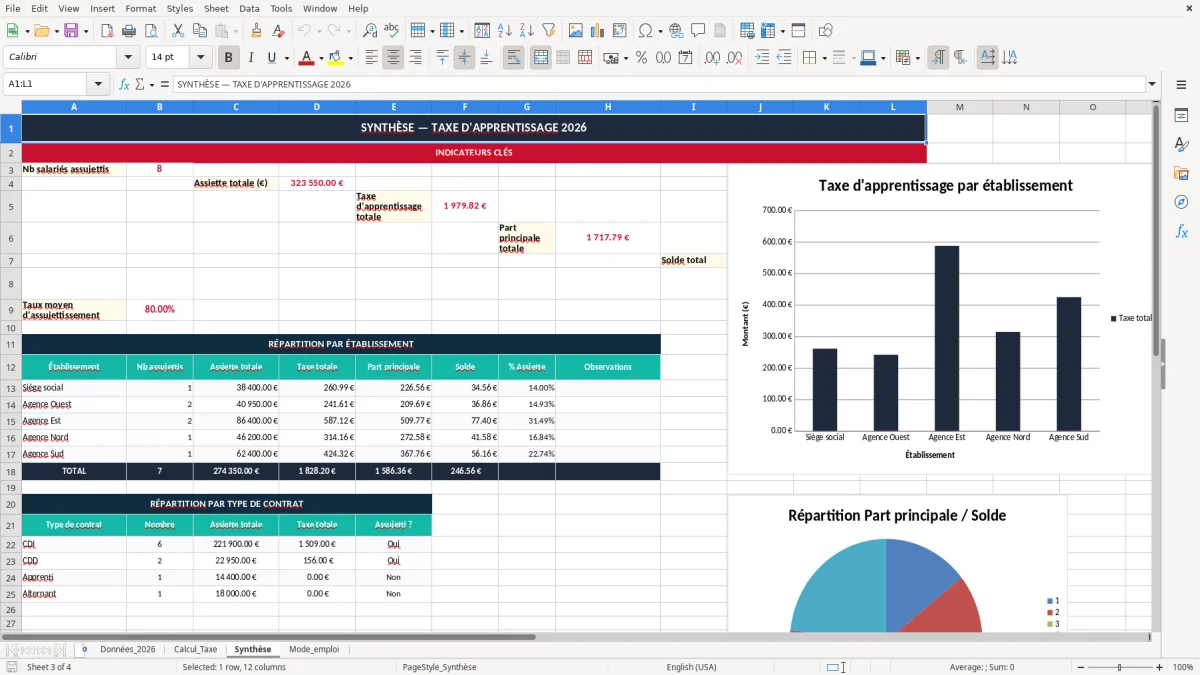Click the zoom out minus button
Screen dimensions: 1200x675
coord(1081,667)
